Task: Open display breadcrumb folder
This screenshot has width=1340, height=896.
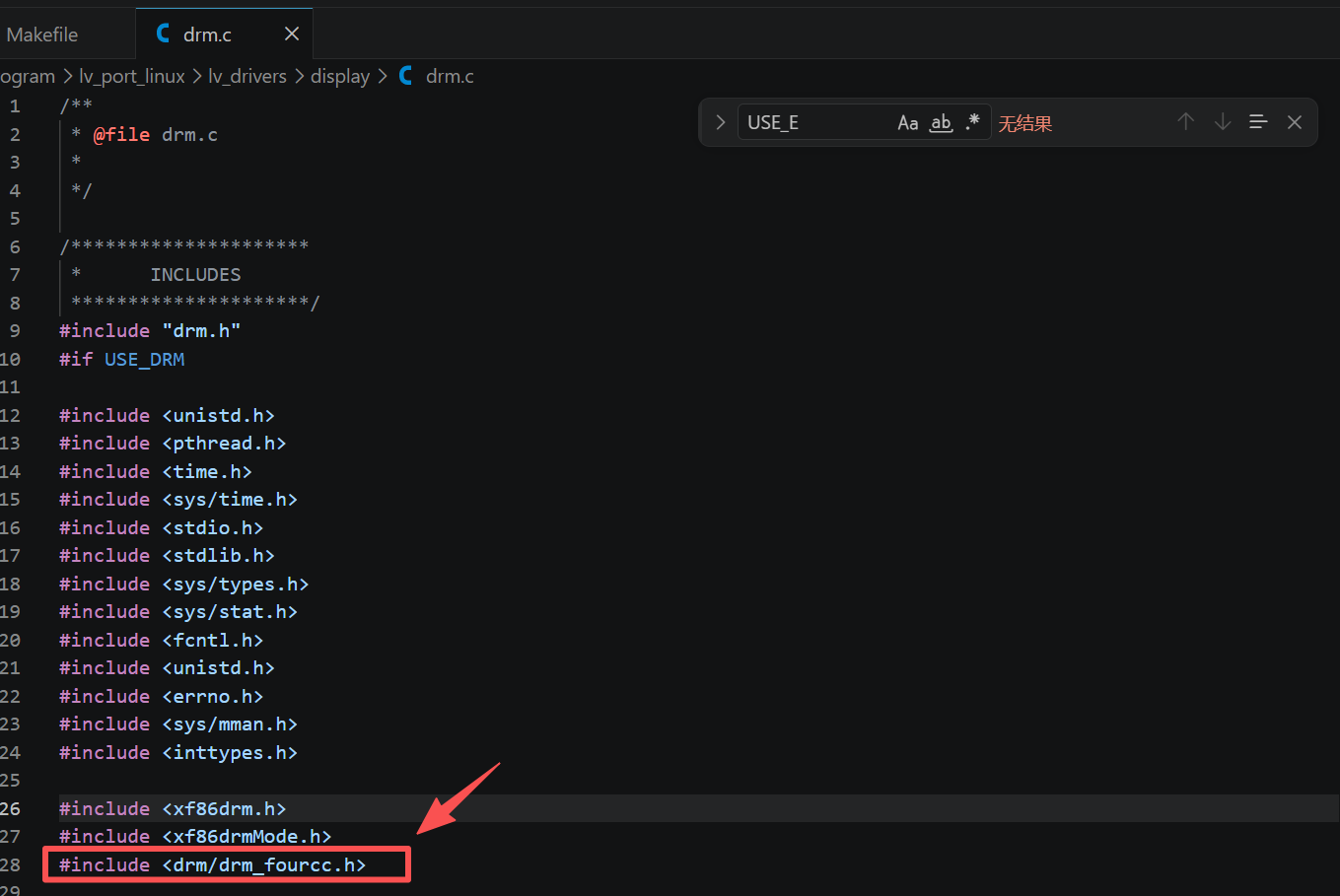Action: 340,76
